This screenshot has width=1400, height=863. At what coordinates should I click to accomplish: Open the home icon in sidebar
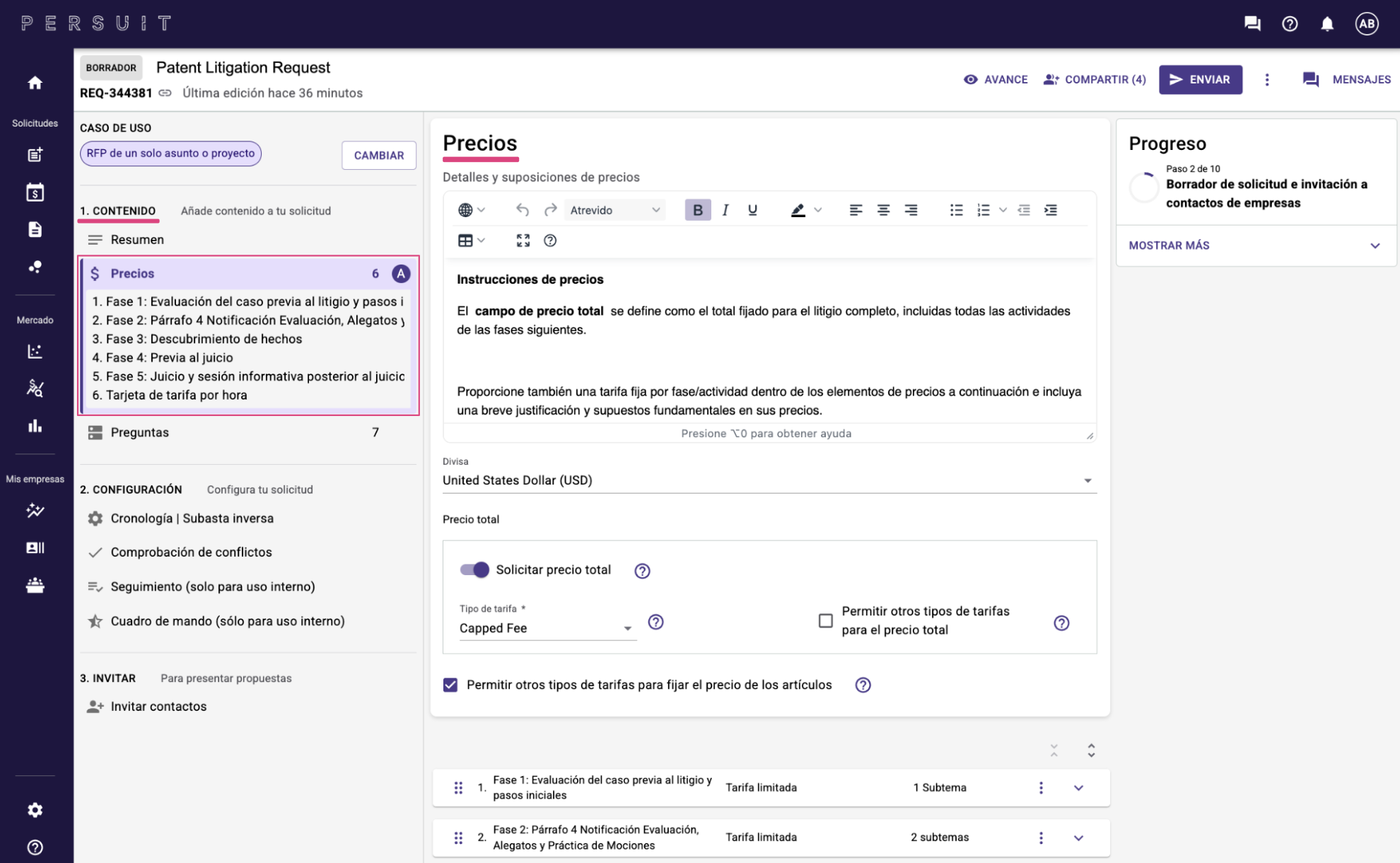coord(35,83)
